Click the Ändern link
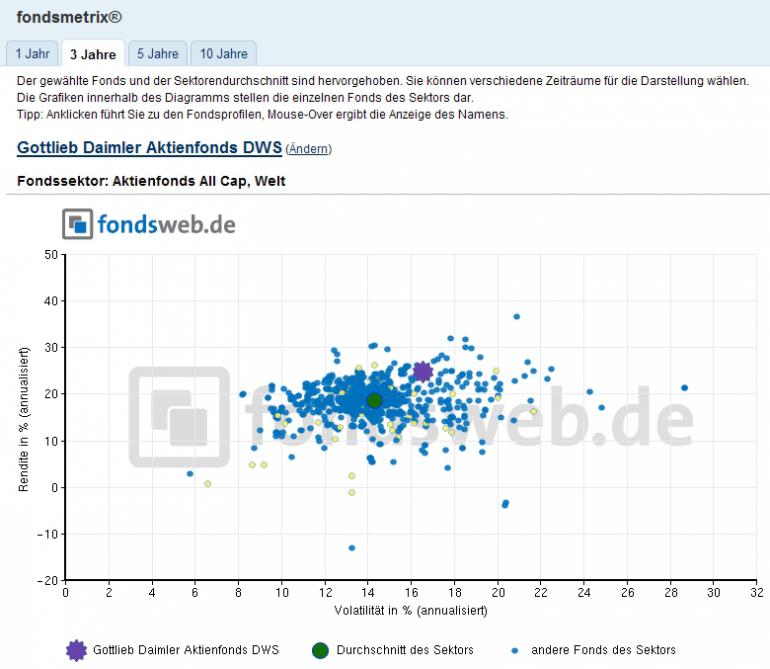Viewport: 770px width, 669px height. (x=308, y=149)
